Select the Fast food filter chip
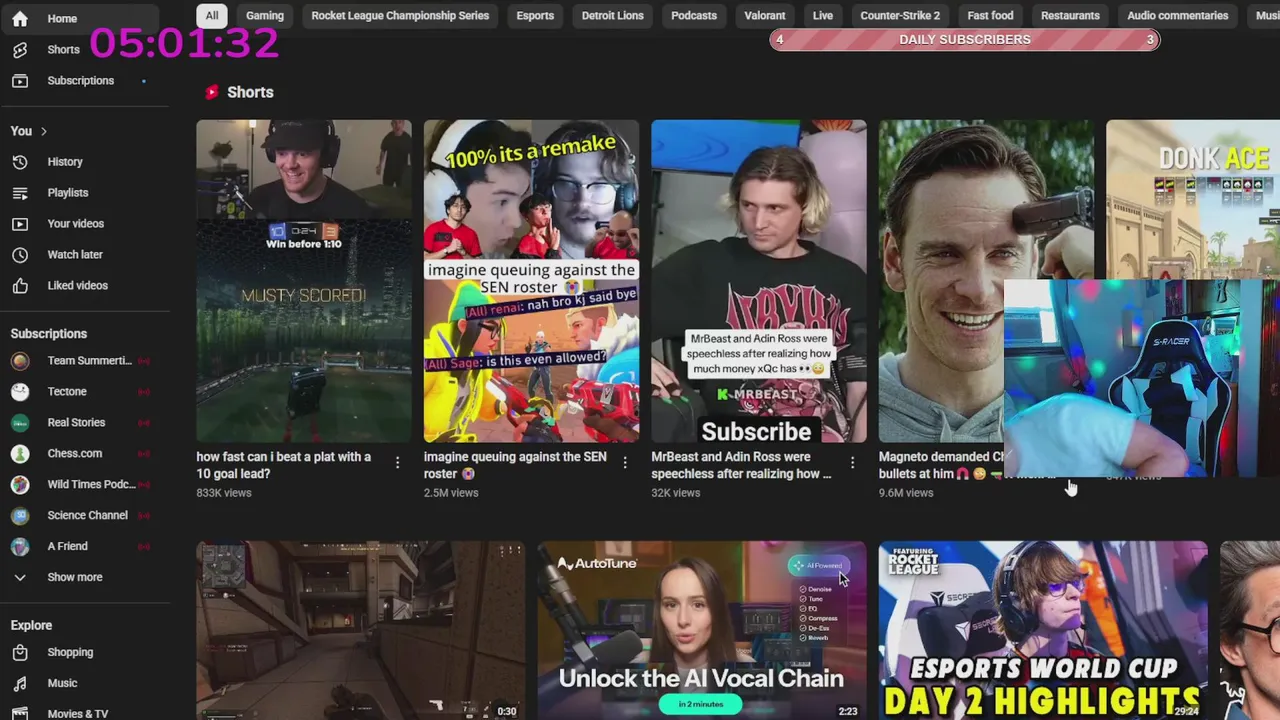1280x720 pixels. [x=990, y=15]
